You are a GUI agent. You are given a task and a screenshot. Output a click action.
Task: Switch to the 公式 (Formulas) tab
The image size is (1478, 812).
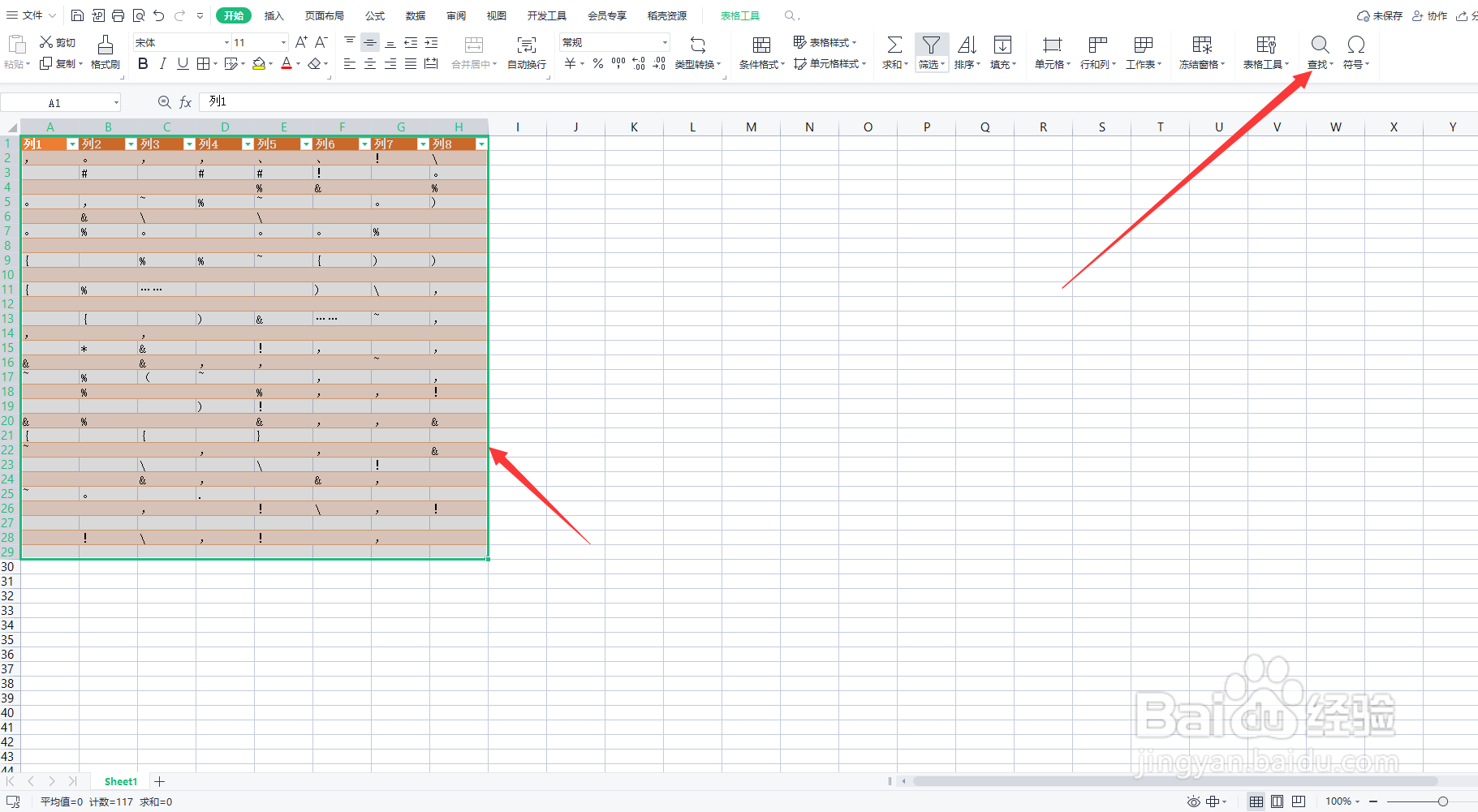click(375, 15)
